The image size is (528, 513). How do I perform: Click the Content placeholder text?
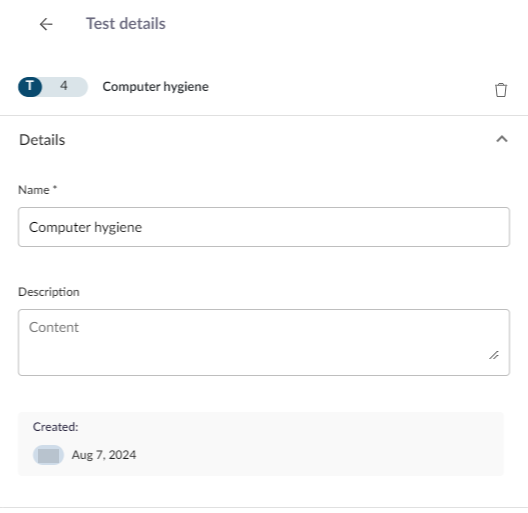click(x=54, y=327)
